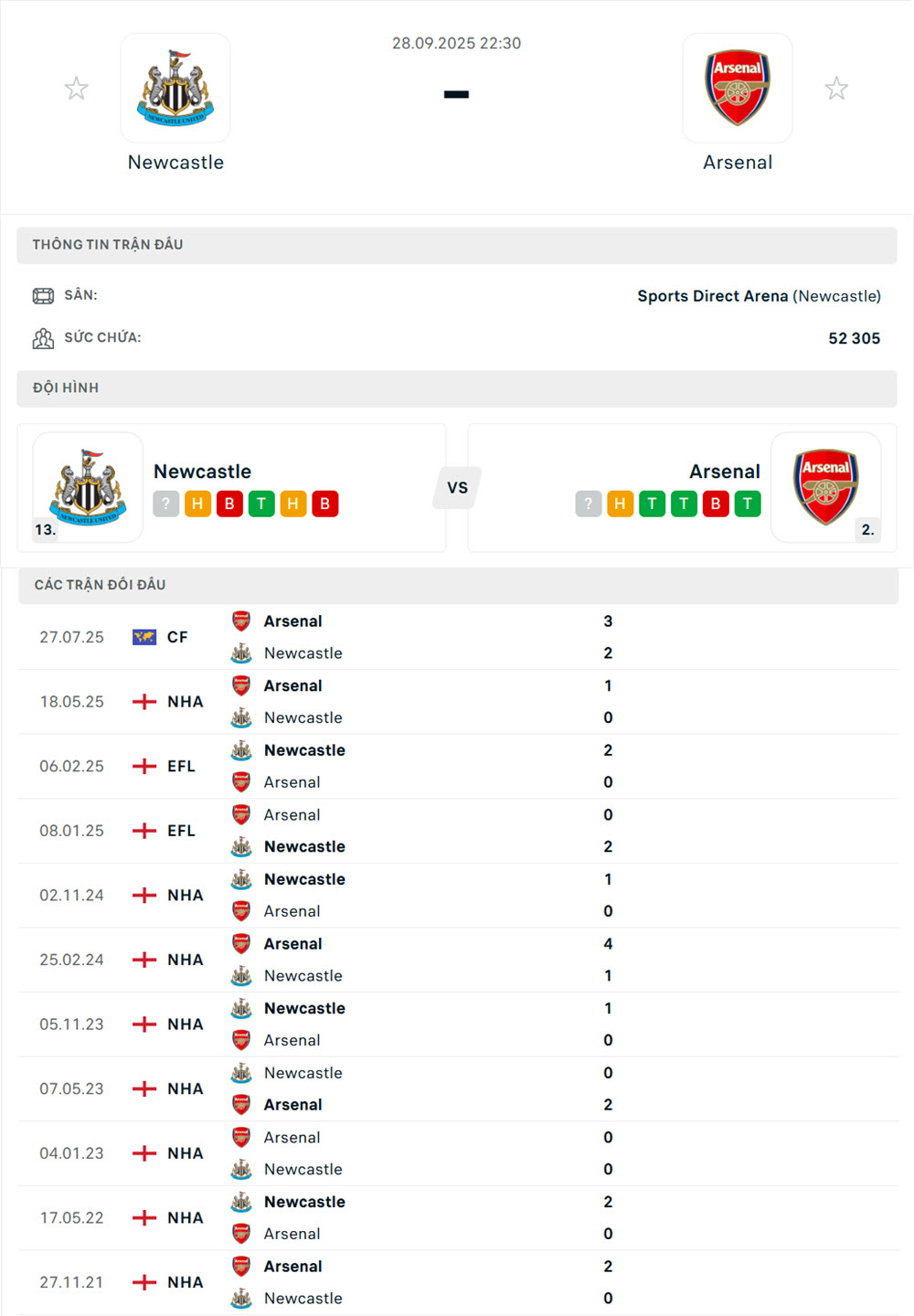The image size is (914, 1316).
Task: Click the Newcastle badge in the 06.02.25 EFL row
Action: [x=240, y=750]
